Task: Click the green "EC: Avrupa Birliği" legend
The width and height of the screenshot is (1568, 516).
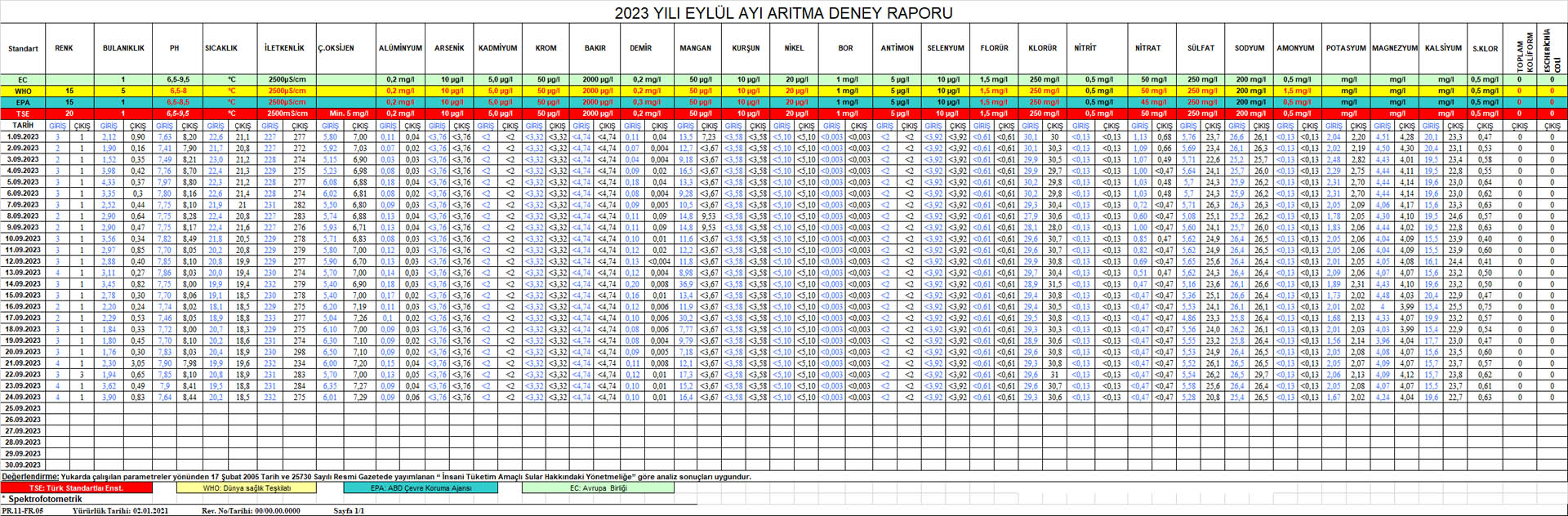Action: coord(599,488)
